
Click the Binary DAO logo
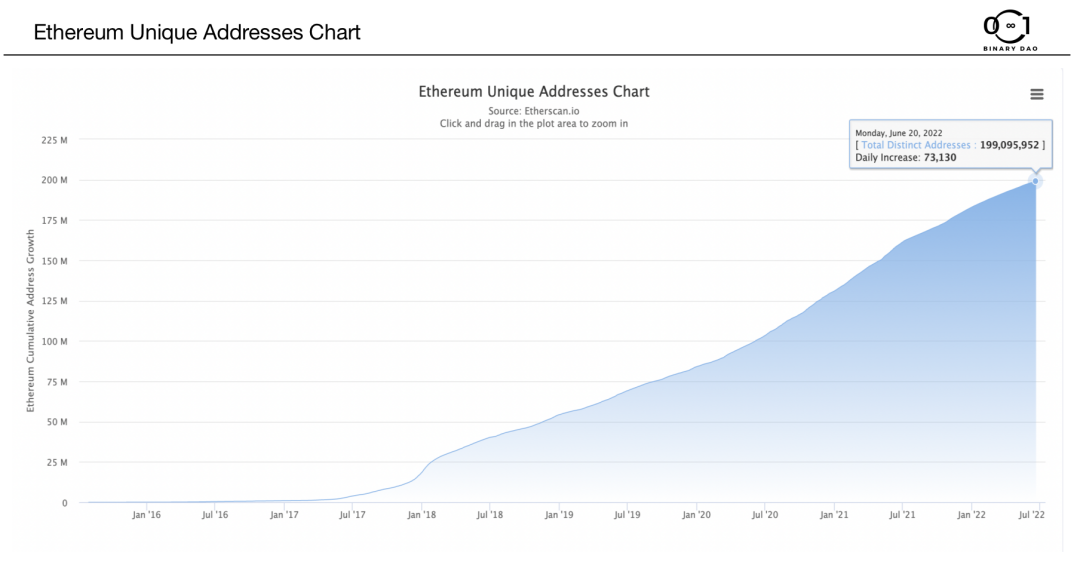[1010, 31]
